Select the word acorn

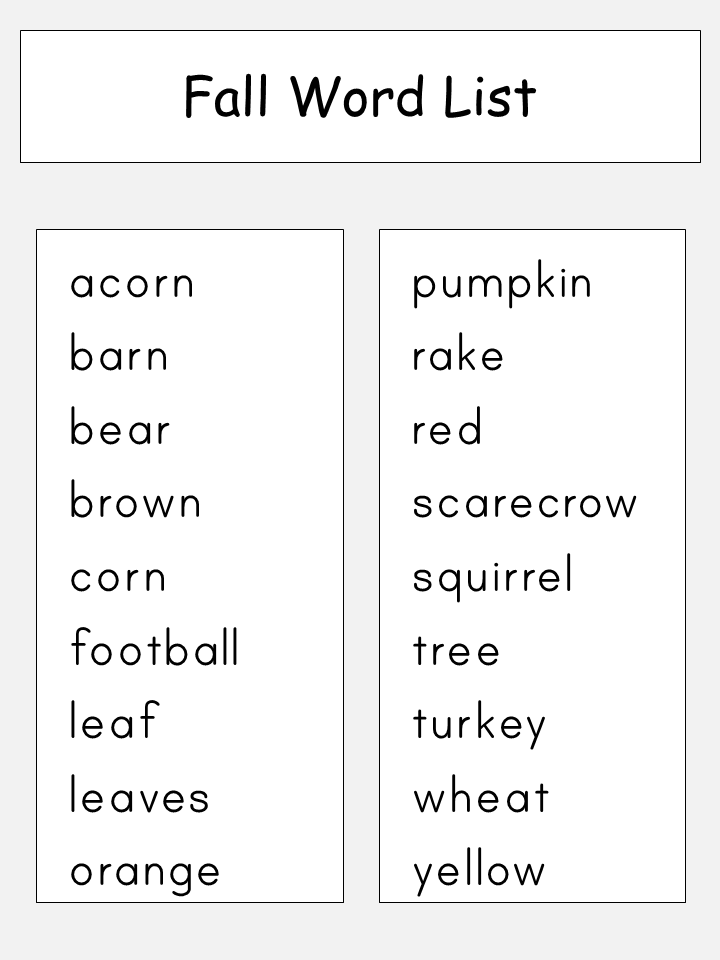pos(132,285)
